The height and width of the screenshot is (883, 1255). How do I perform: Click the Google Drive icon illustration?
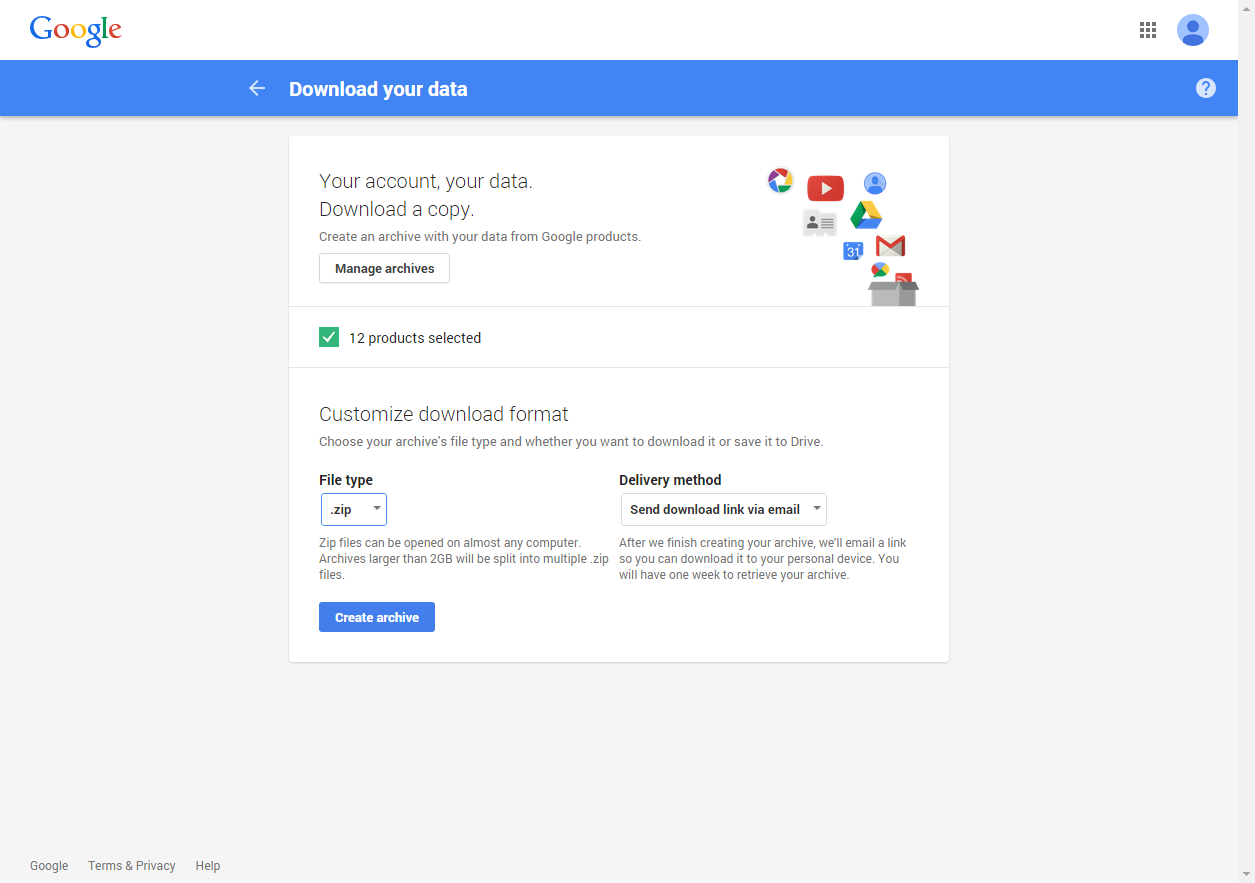coord(866,215)
